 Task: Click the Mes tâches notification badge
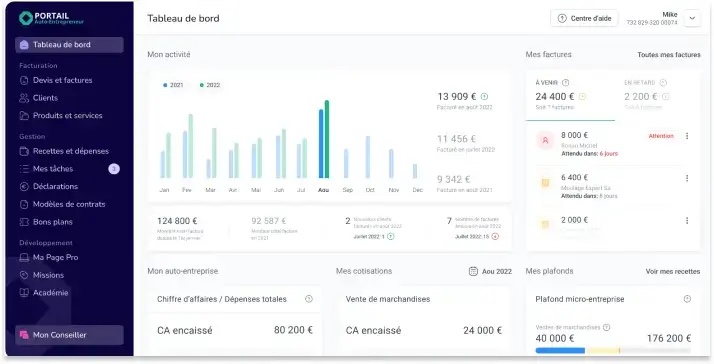pos(114,169)
